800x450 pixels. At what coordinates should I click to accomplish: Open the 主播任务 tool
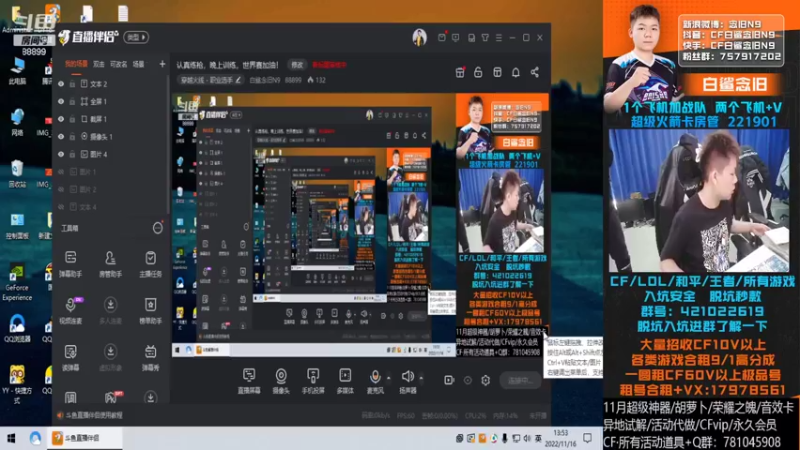point(151,264)
